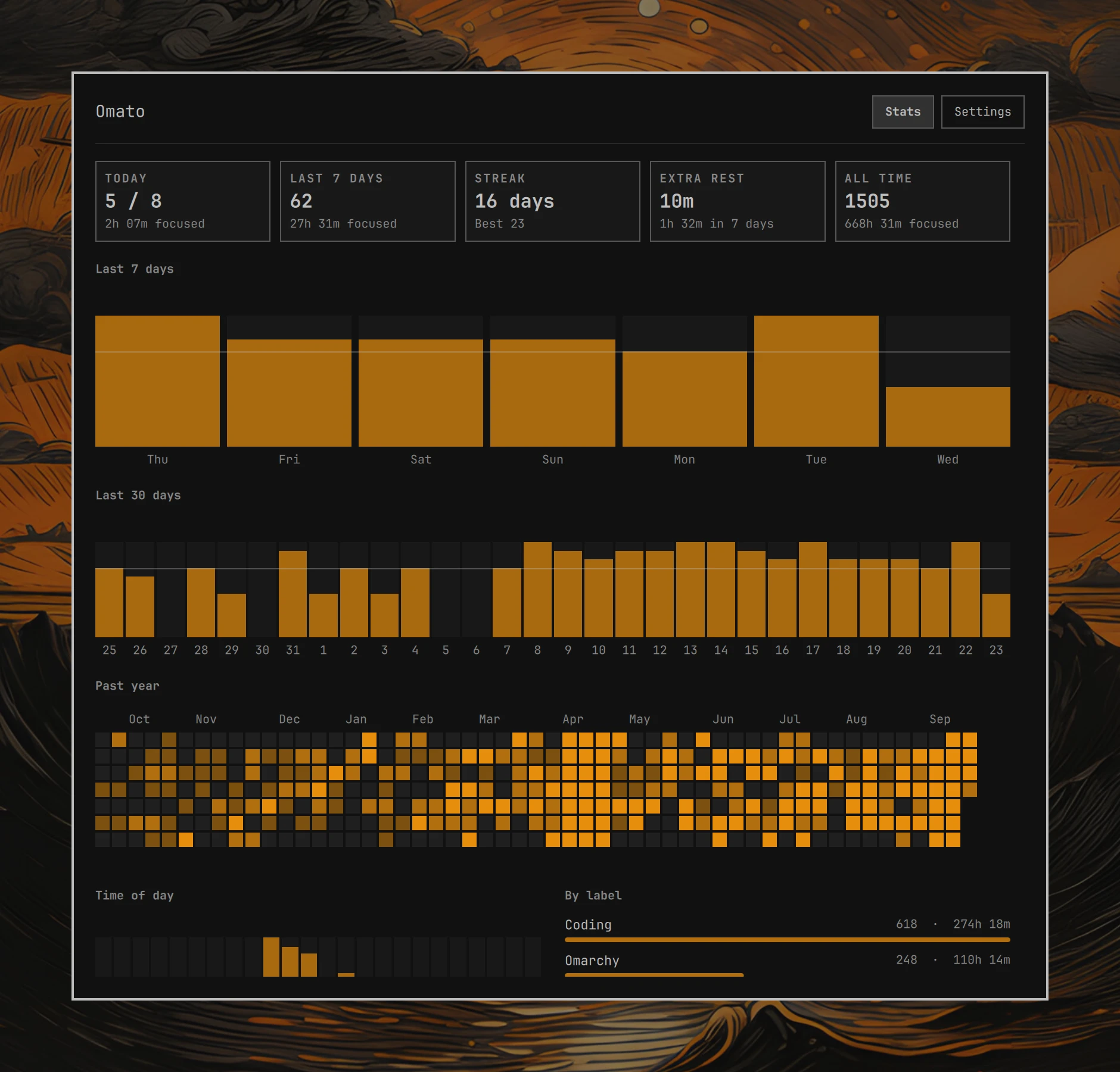
Task: Click the day 23 bar in Last 30 days
Action: pos(996,615)
